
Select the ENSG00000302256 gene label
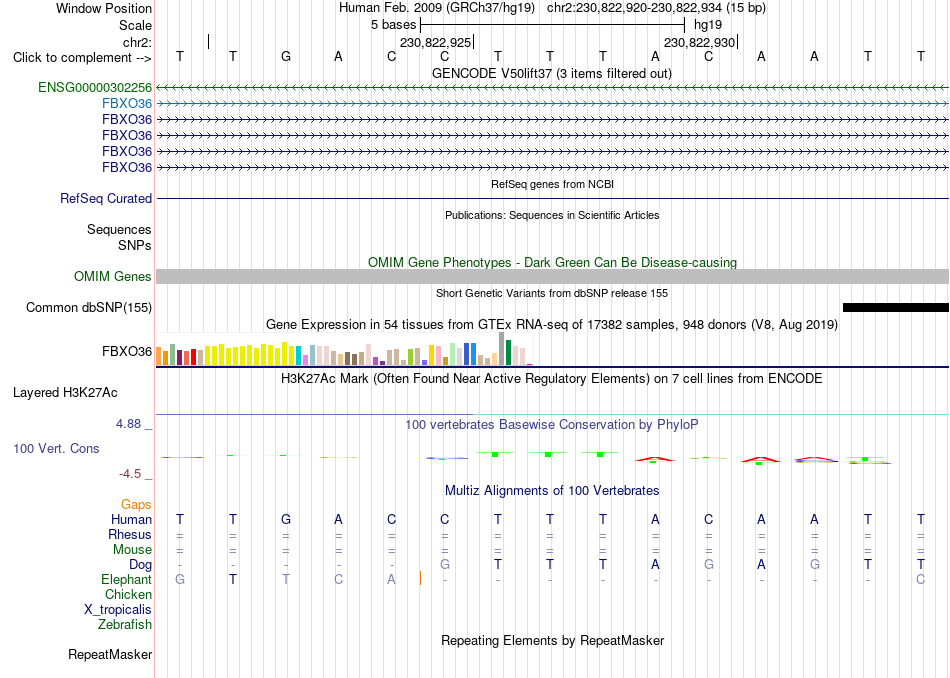pos(95,87)
